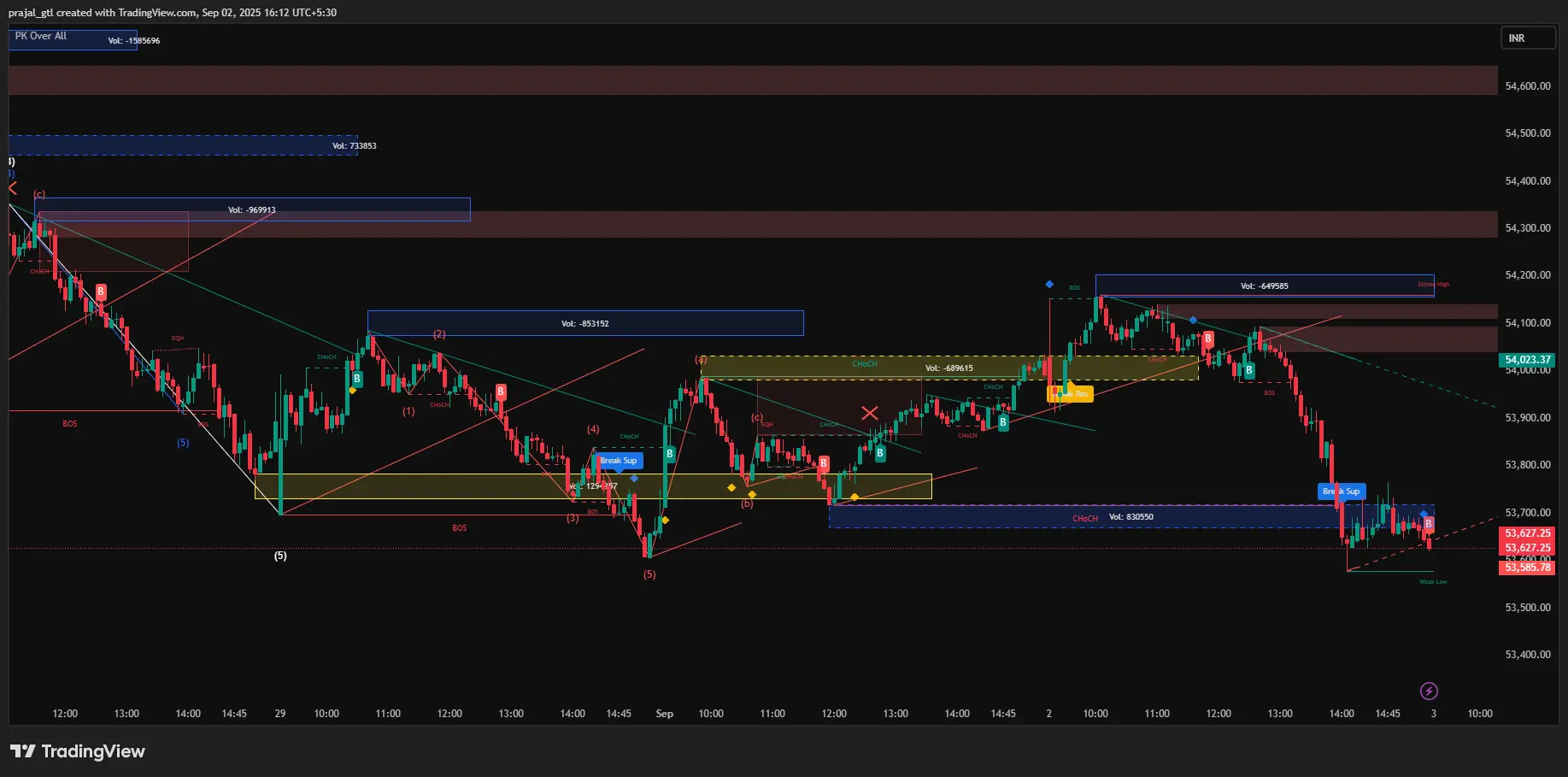Select the Weak Low text label
1568x777 pixels.
pos(1433,582)
